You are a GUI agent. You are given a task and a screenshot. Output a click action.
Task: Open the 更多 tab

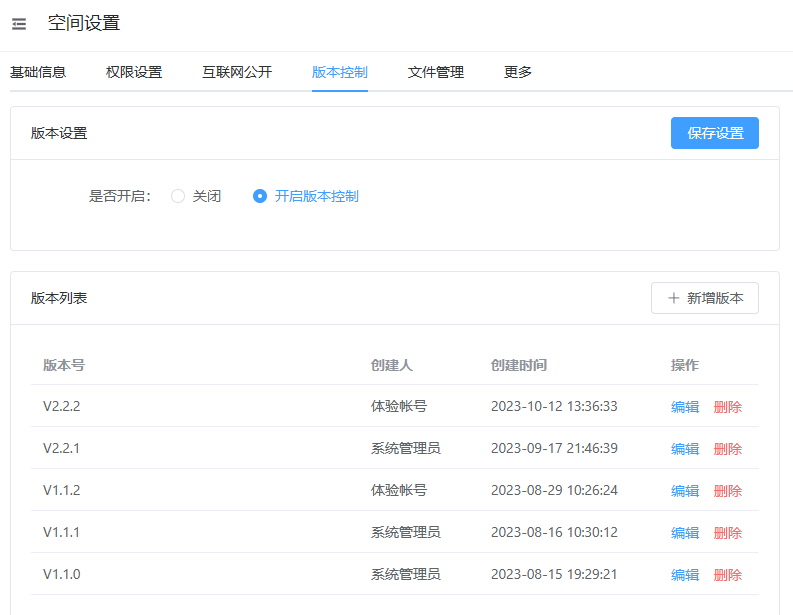[518, 72]
